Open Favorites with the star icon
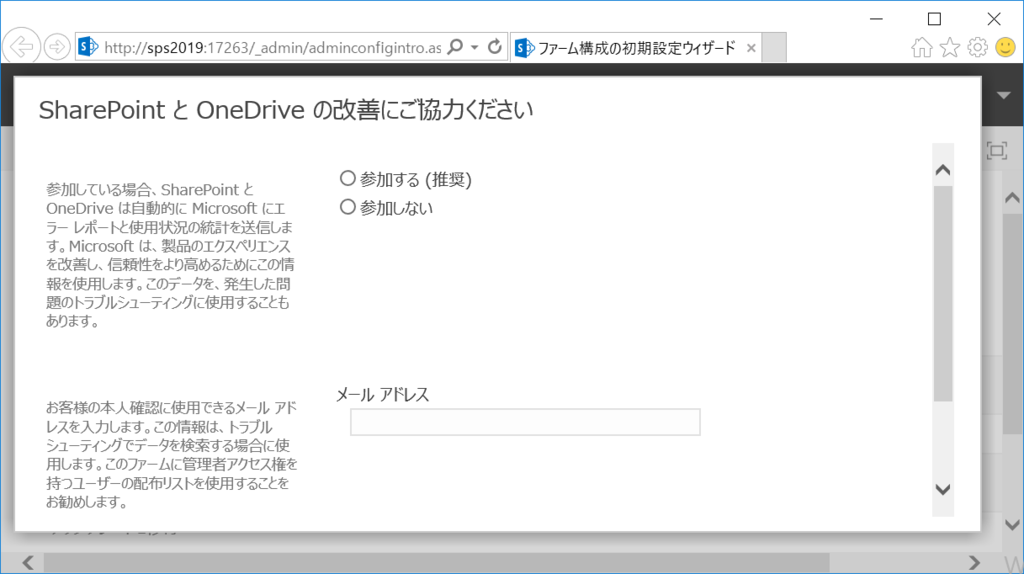The width and height of the screenshot is (1024, 574). 950,47
